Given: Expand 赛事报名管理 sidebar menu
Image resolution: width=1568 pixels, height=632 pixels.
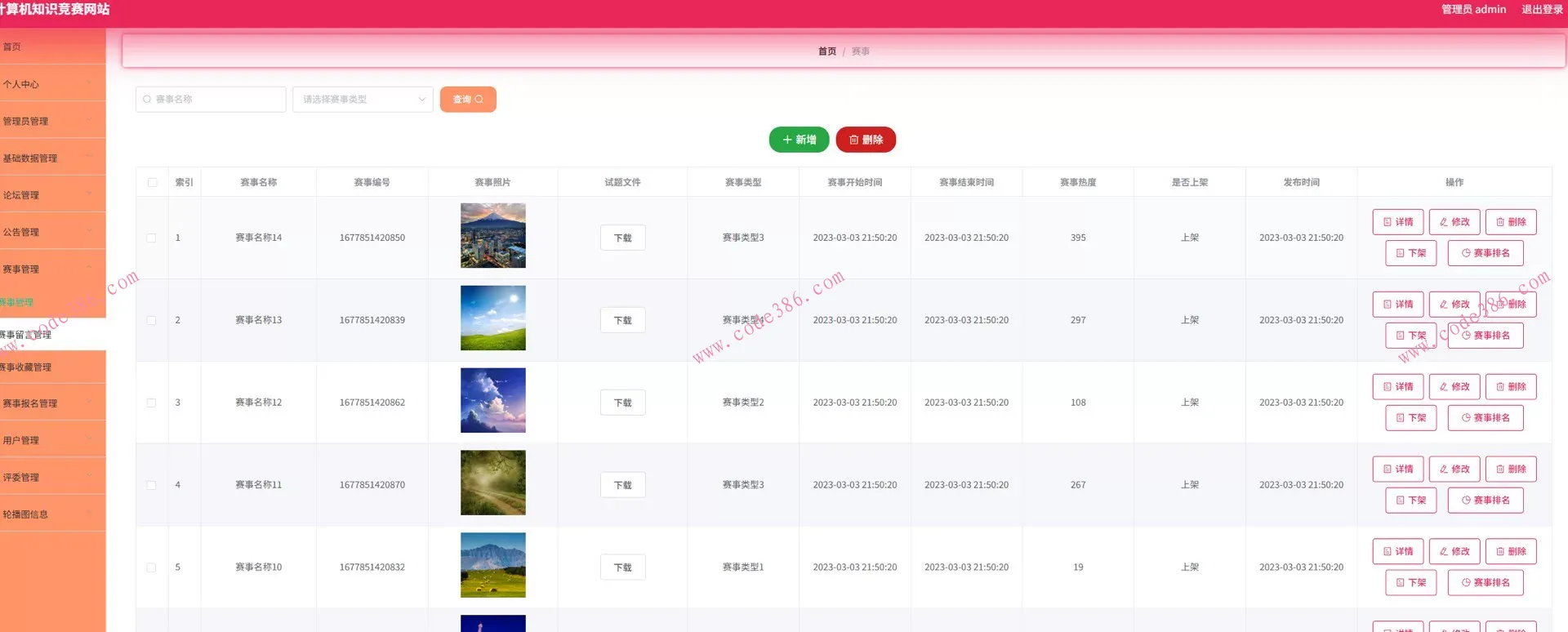Looking at the screenshot, I should pos(52,403).
